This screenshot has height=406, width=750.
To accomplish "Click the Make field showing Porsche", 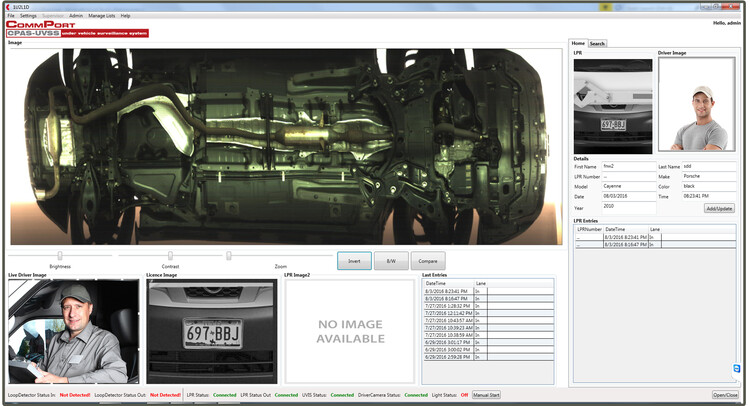I will (x=709, y=176).
